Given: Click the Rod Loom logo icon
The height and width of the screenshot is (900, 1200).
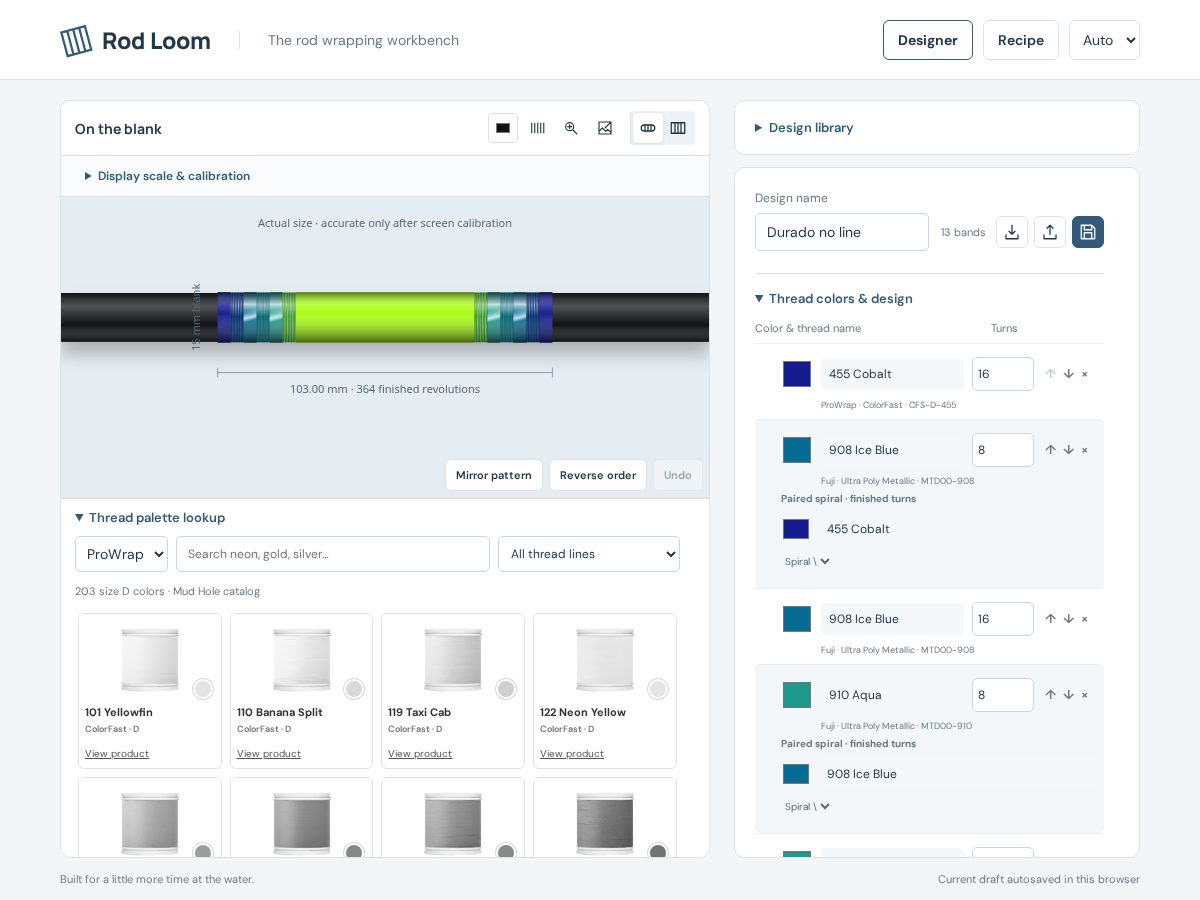Looking at the screenshot, I should tap(76, 41).
